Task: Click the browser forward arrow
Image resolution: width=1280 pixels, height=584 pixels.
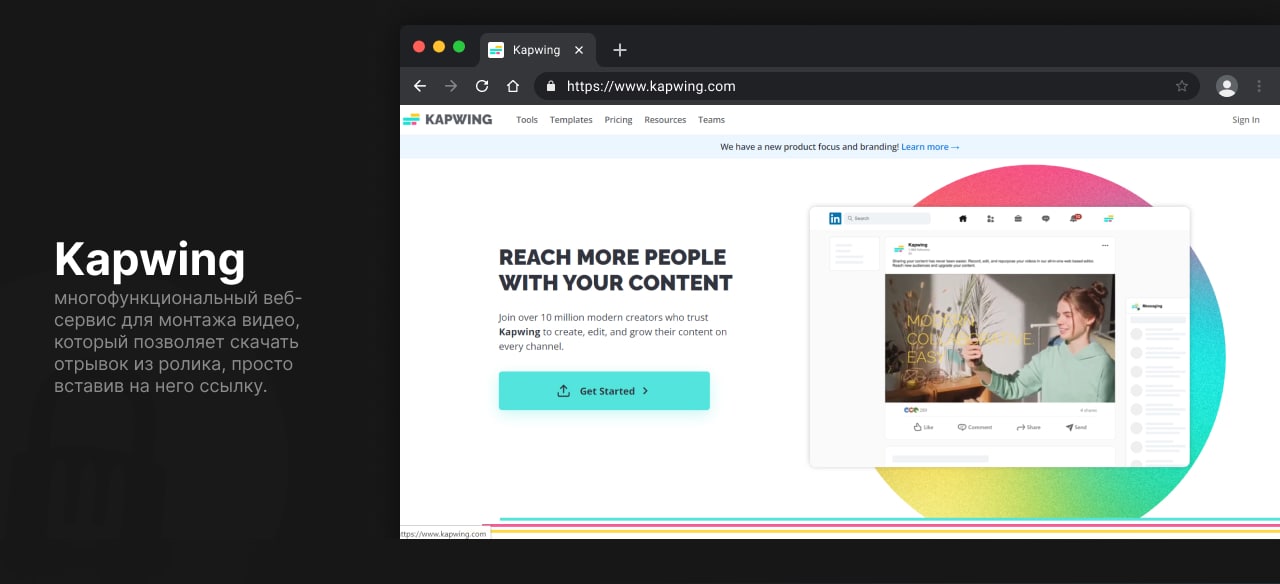Action: pyautogui.click(x=451, y=86)
